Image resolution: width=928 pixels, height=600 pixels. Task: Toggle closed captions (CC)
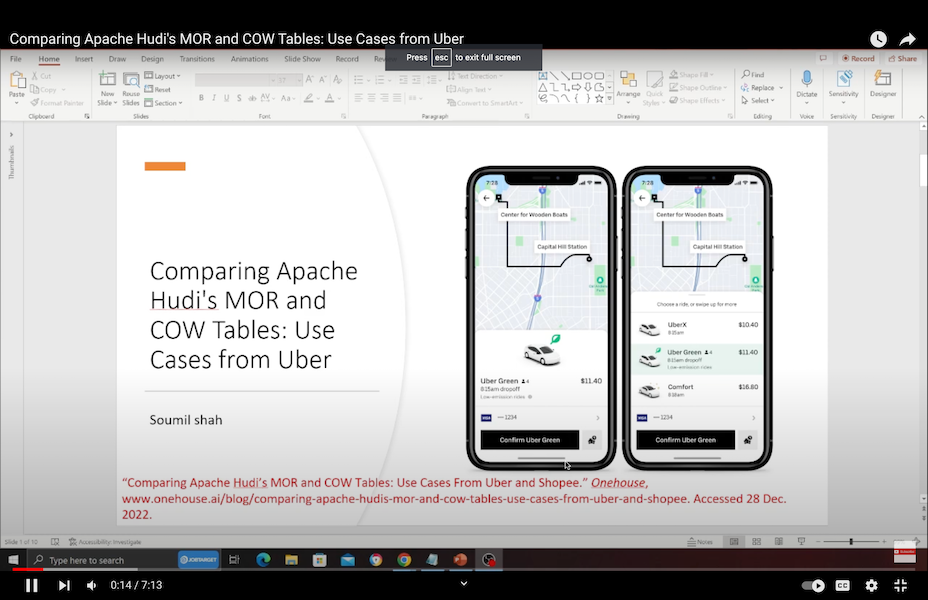(x=843, y=585)
